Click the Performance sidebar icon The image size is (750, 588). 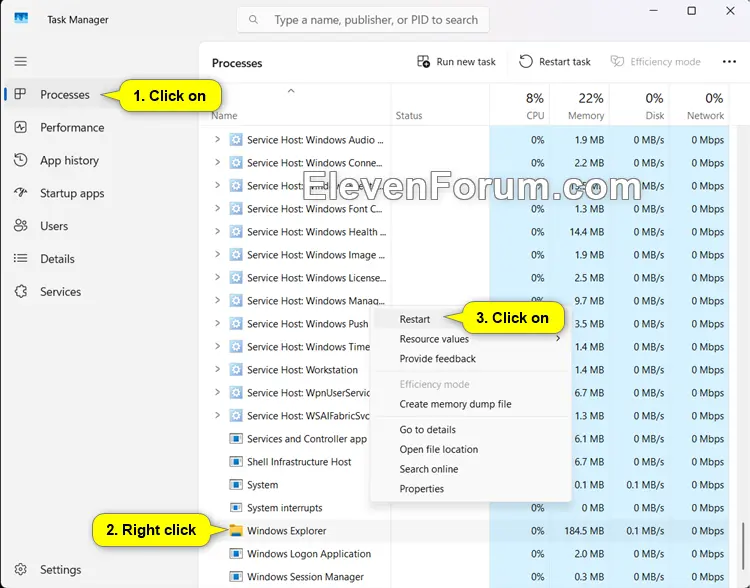21,127
